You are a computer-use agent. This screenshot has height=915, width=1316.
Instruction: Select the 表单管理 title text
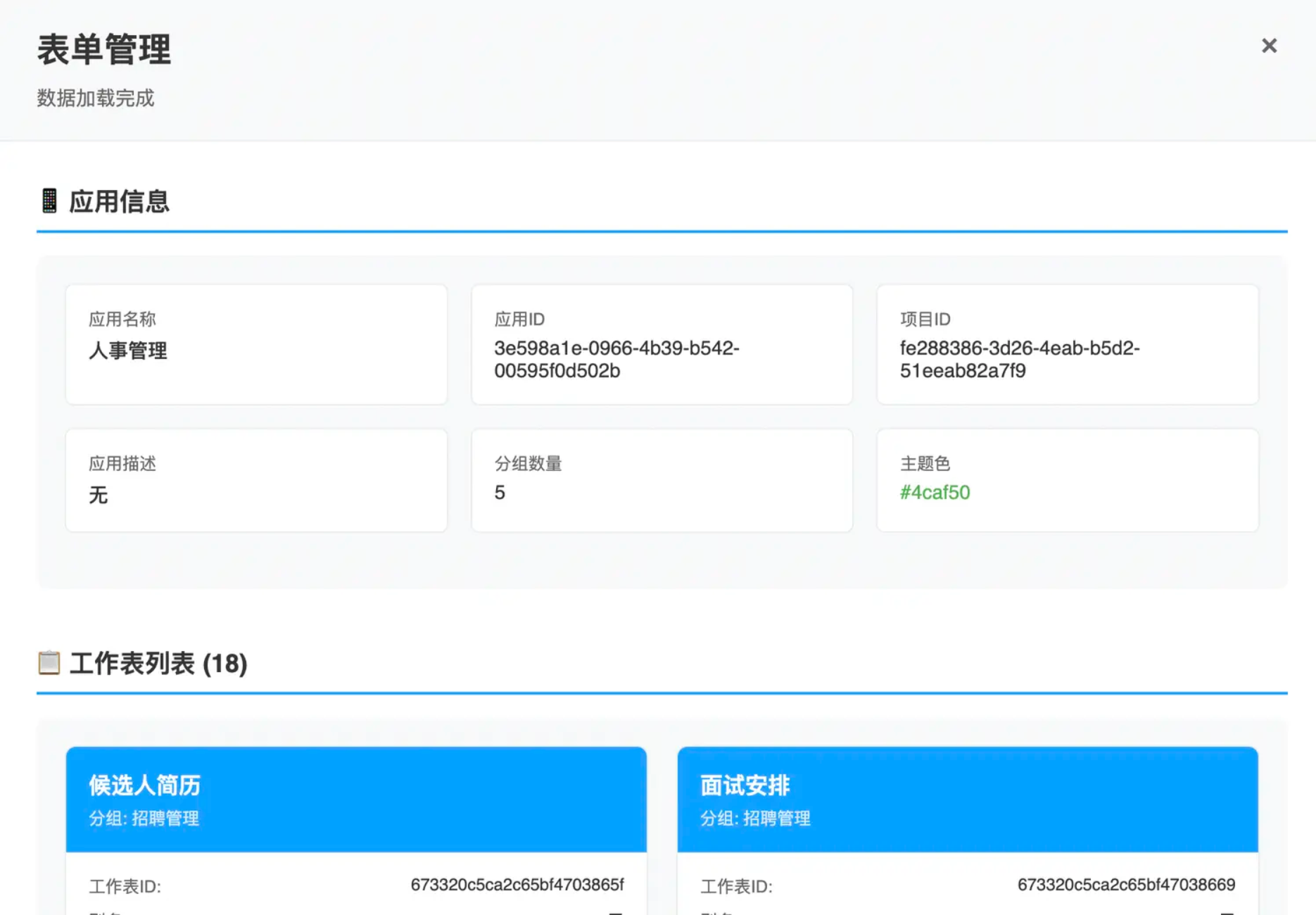pos(104,50)
